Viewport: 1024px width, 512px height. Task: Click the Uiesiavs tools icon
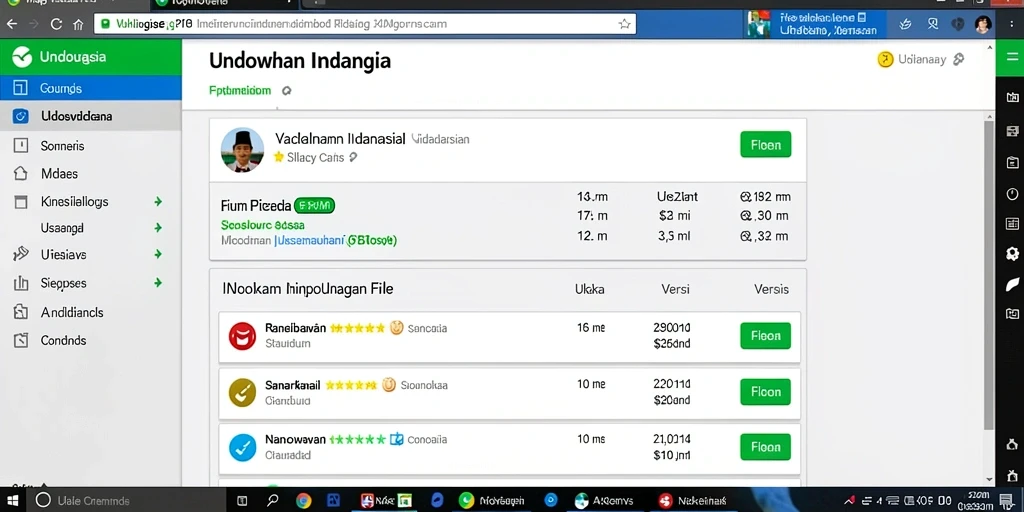pyautogui.click(x=21, y=254)
